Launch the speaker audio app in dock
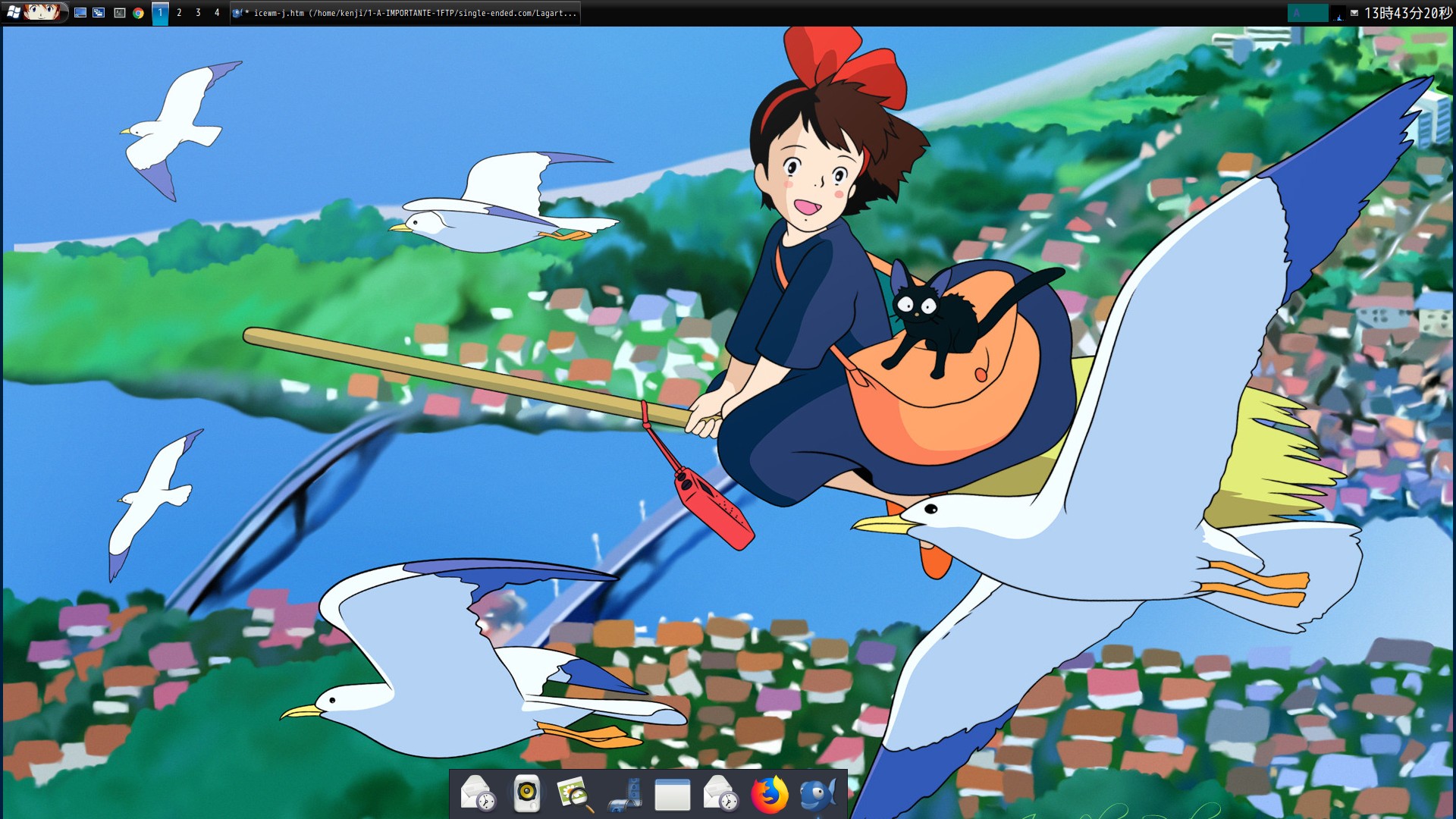Viewport: 1456px width, 819px height. (526, 794)
